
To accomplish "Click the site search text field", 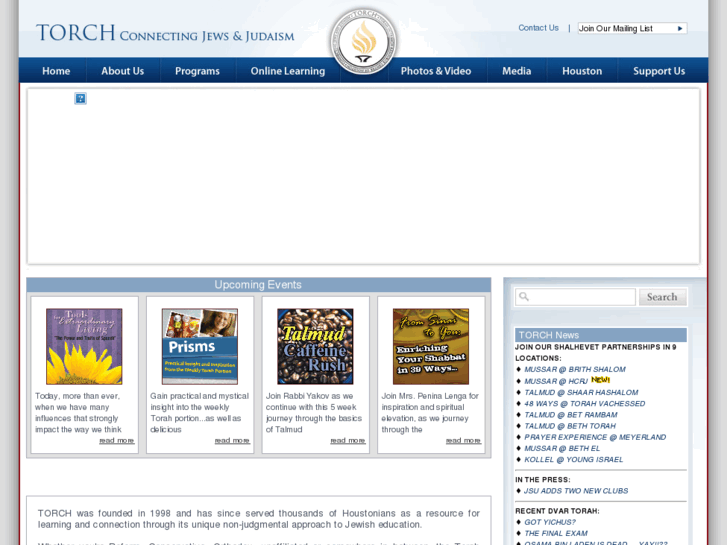I will 575,297.
